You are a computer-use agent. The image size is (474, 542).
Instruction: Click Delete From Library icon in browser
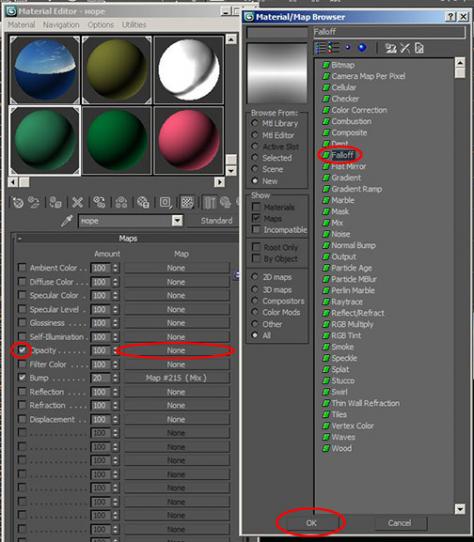pos(405,48)
